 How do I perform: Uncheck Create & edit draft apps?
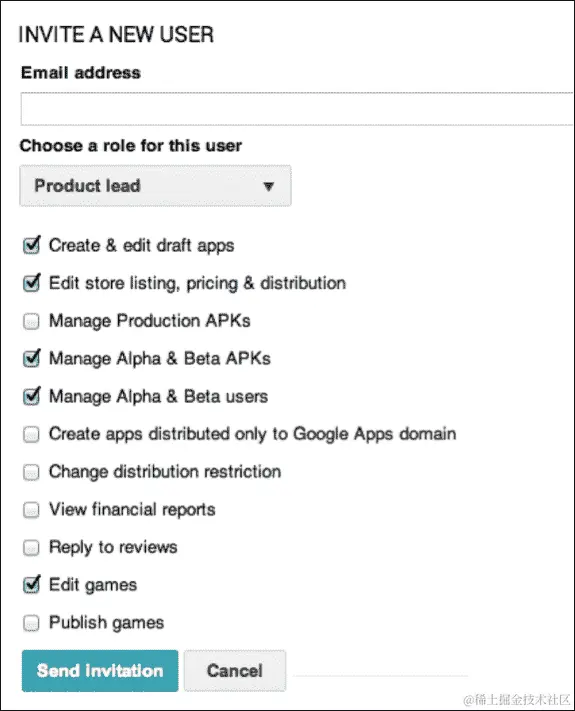point(31,245)
